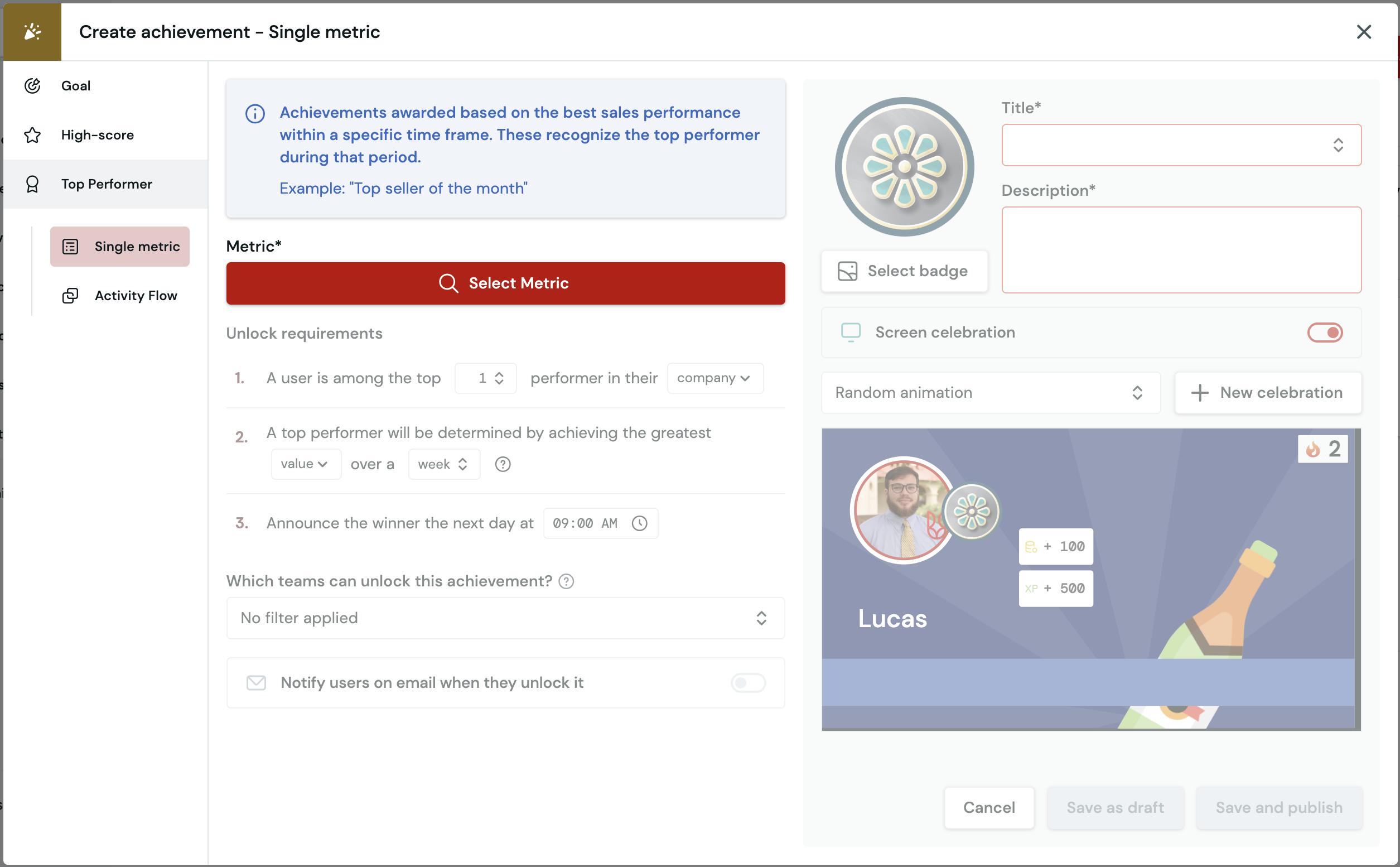The width and height of the screenshot is (1400, 867).
Task: Click the Cancel button
Action: (x=989, y=807)
